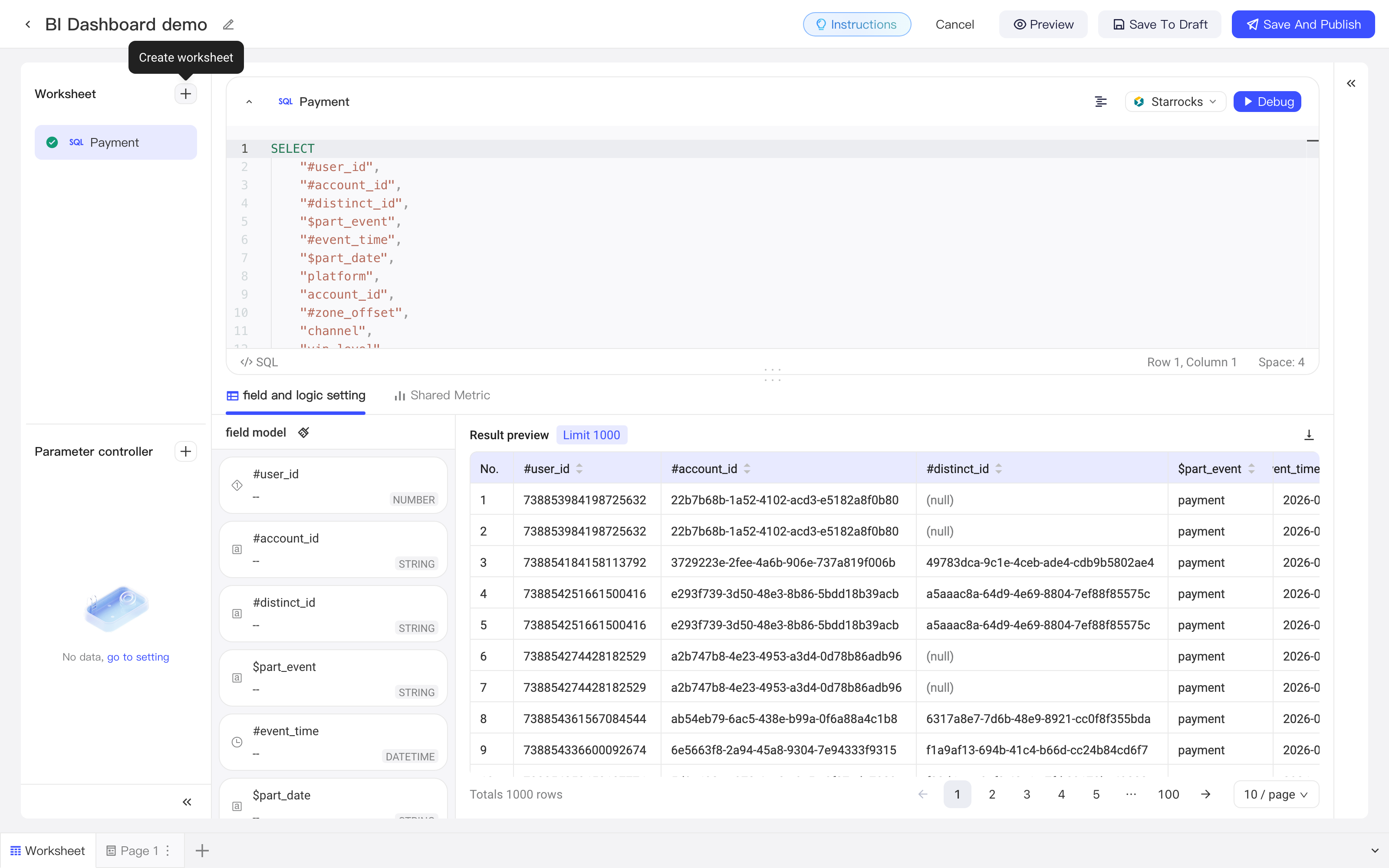Edit the BI Dashboard demo title
1389x868 pixels.
(x=228, y=25)
